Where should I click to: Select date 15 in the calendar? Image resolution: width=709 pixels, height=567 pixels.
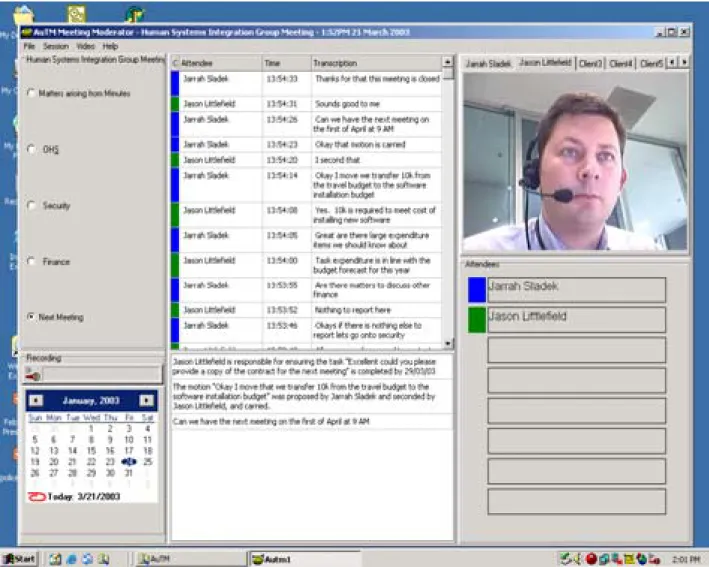coord(91,451)
